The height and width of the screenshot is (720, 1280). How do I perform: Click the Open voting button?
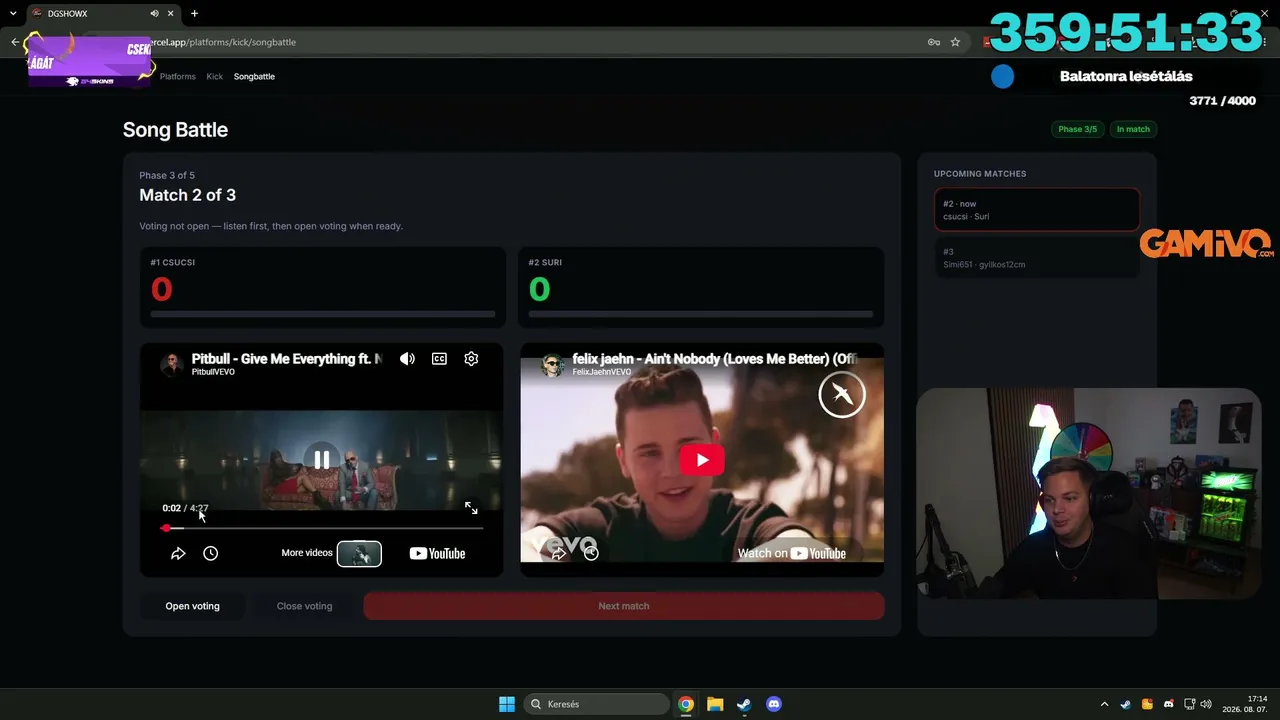pyautogui.click(x=192, y=606)
